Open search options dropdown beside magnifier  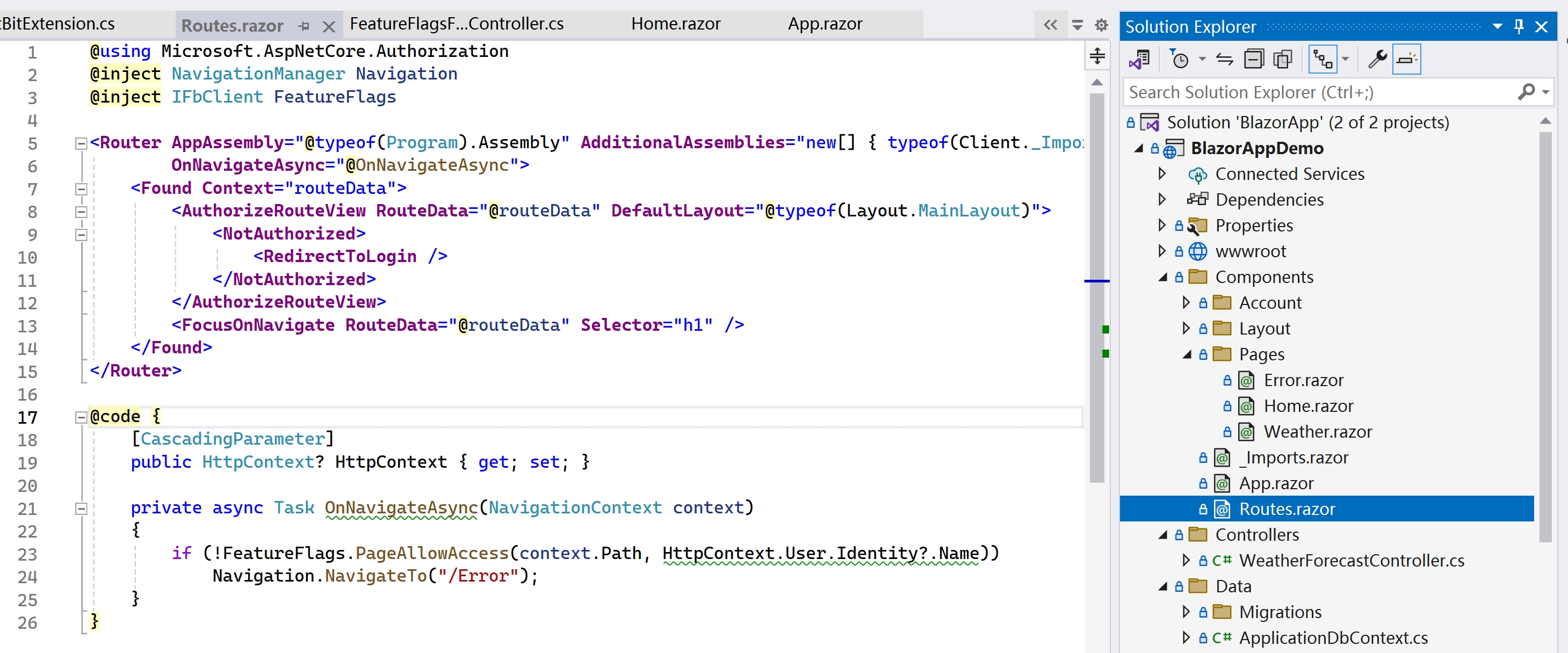(1545, 92)
